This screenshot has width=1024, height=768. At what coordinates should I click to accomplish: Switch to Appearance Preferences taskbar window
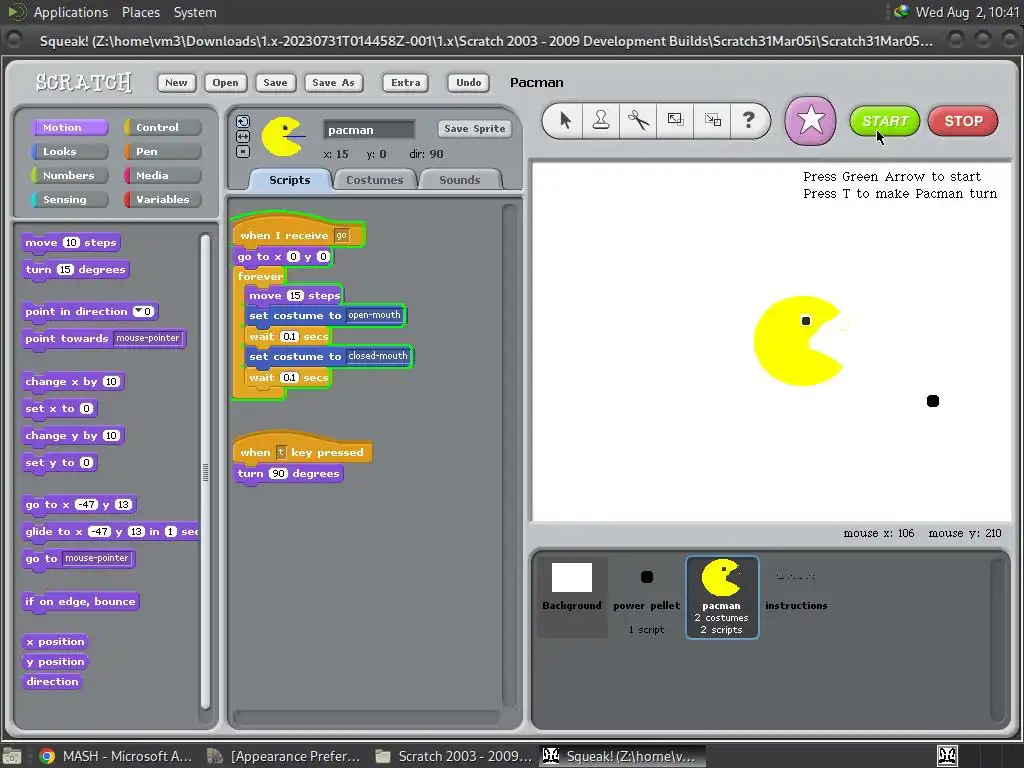pyautogui.click(x=283, y=756)
